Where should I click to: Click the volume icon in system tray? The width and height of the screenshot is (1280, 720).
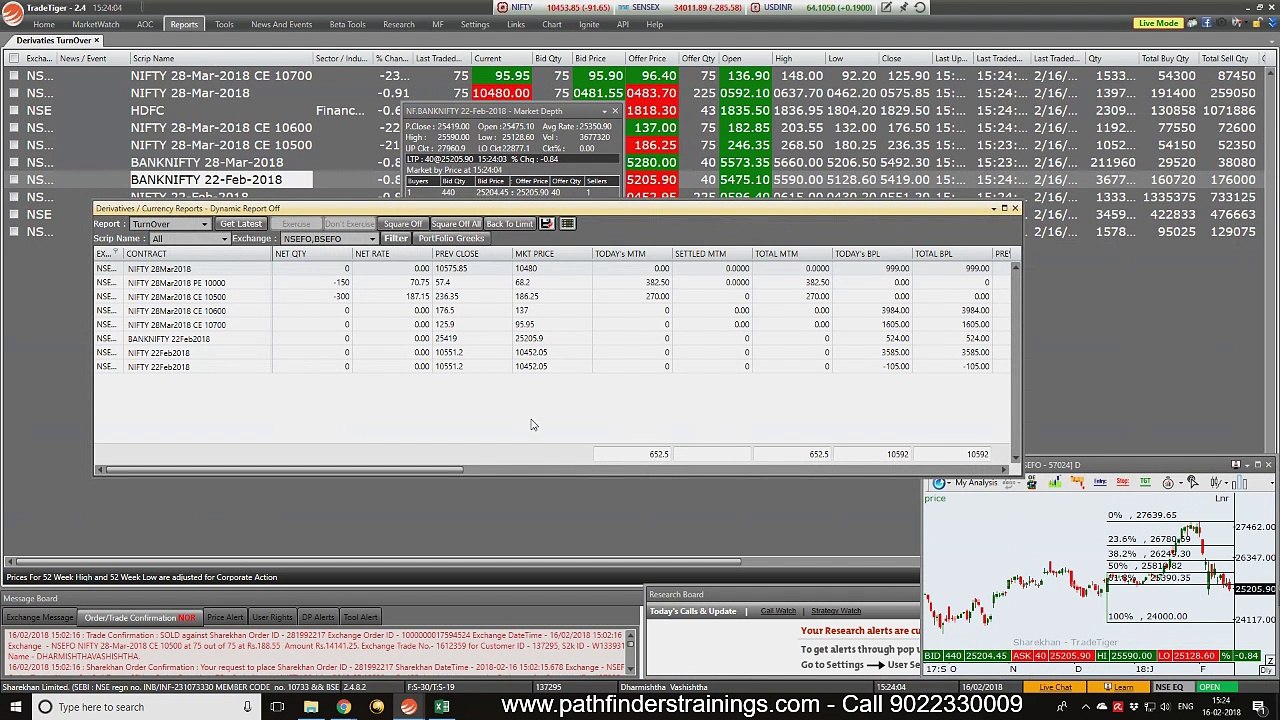point(1164,707)
